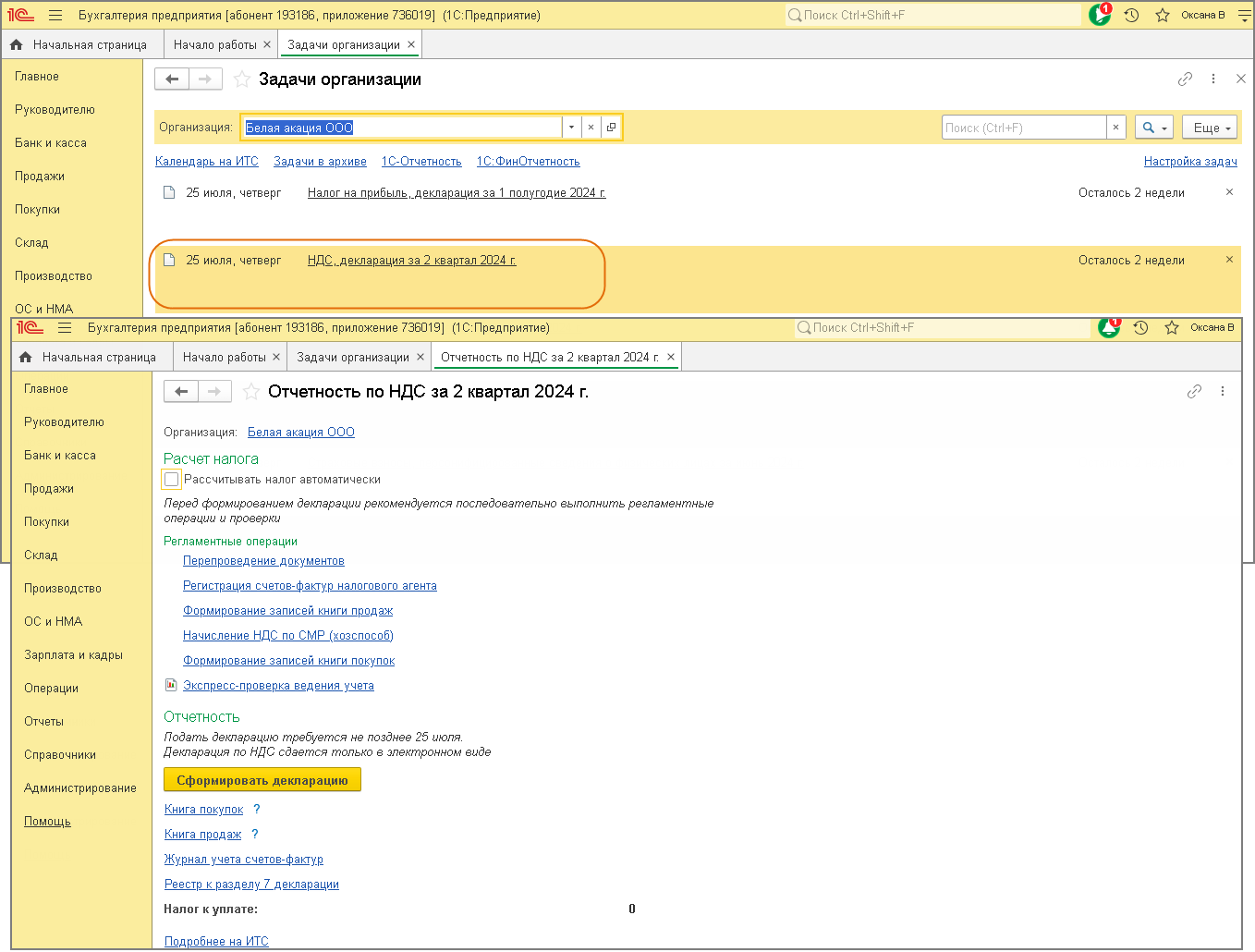Image resolution: width=1255 pixels, height=952 pixels.
Task: Dismiss Налог на прибыль task with X
Action: point(1229,192)
